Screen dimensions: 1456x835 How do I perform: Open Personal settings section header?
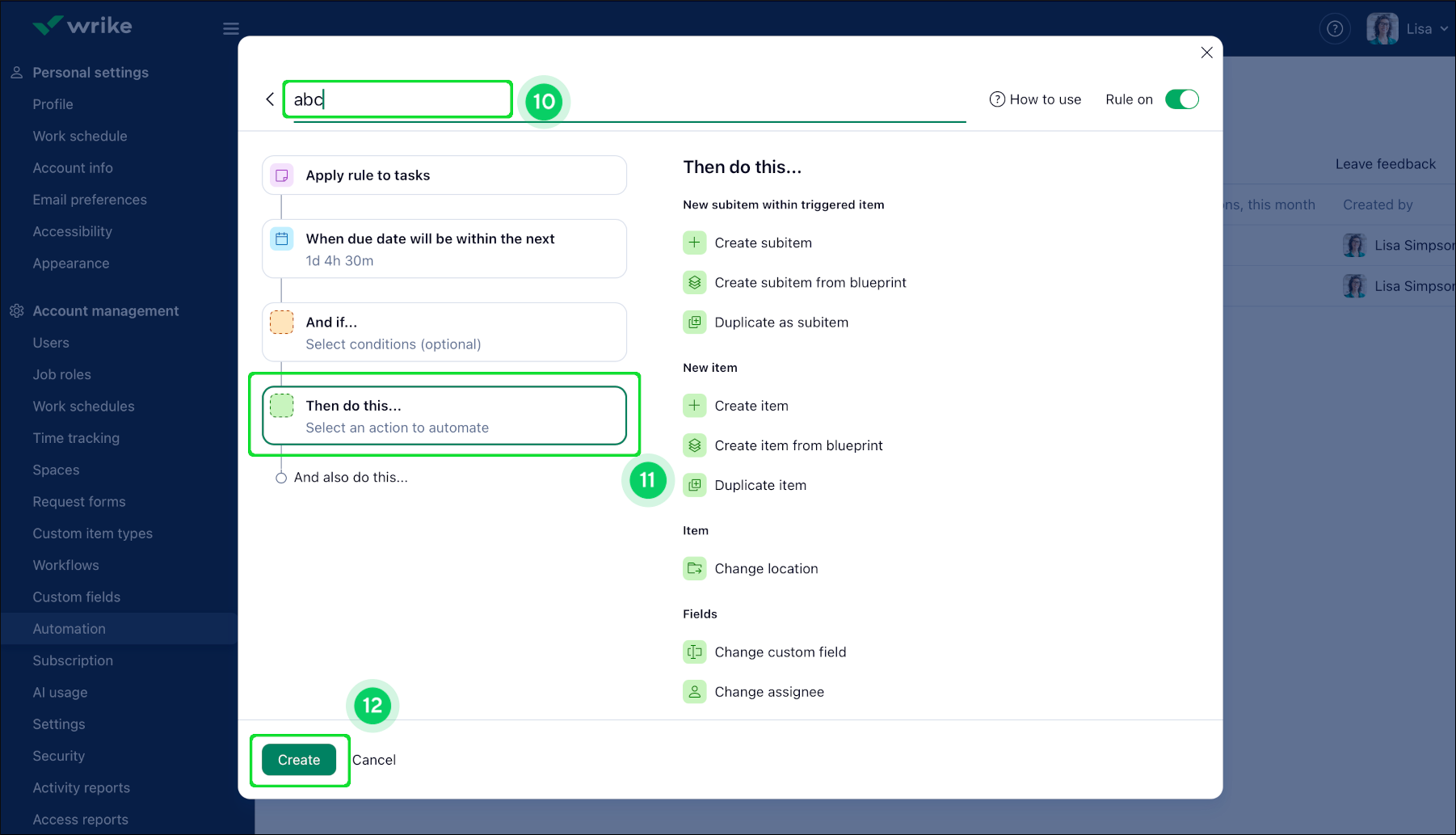[x=90, y=73]
